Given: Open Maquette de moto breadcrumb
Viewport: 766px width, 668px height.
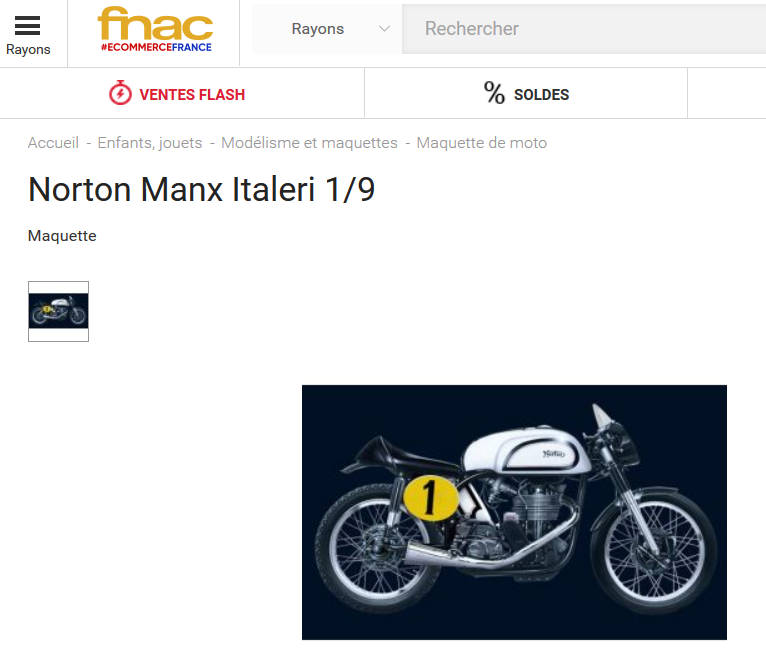Looking at the screenshot, I should pyautogui.click(x=482, y=143).
